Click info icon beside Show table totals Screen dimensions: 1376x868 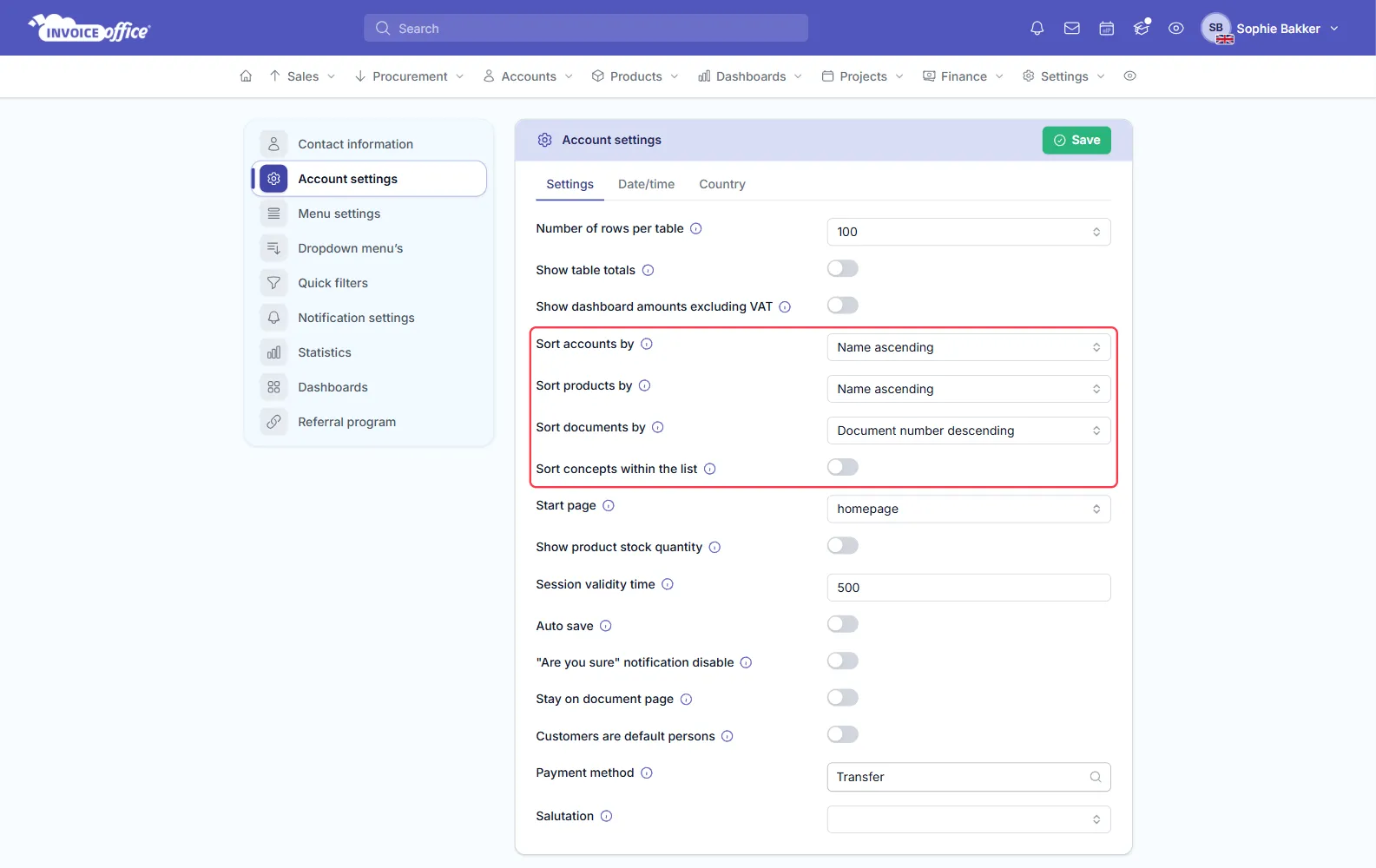click(x=648, y=271)
